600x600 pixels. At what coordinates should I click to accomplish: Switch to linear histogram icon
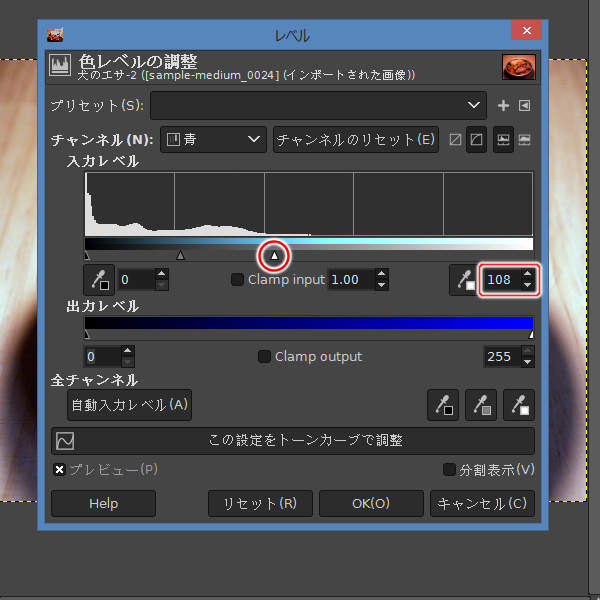503,139
